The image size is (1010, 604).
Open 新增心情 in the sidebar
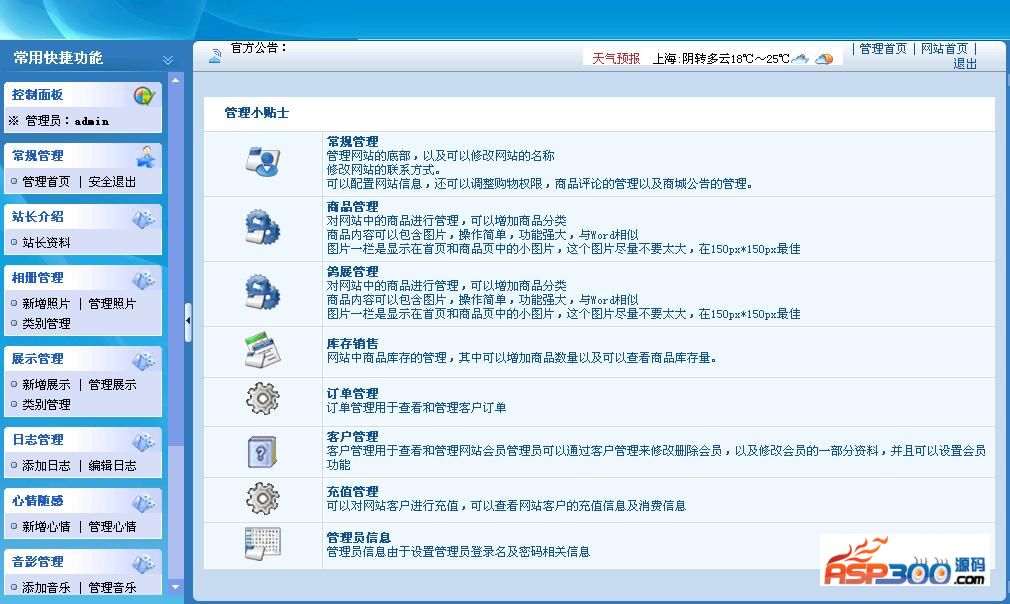coord(46,527)
